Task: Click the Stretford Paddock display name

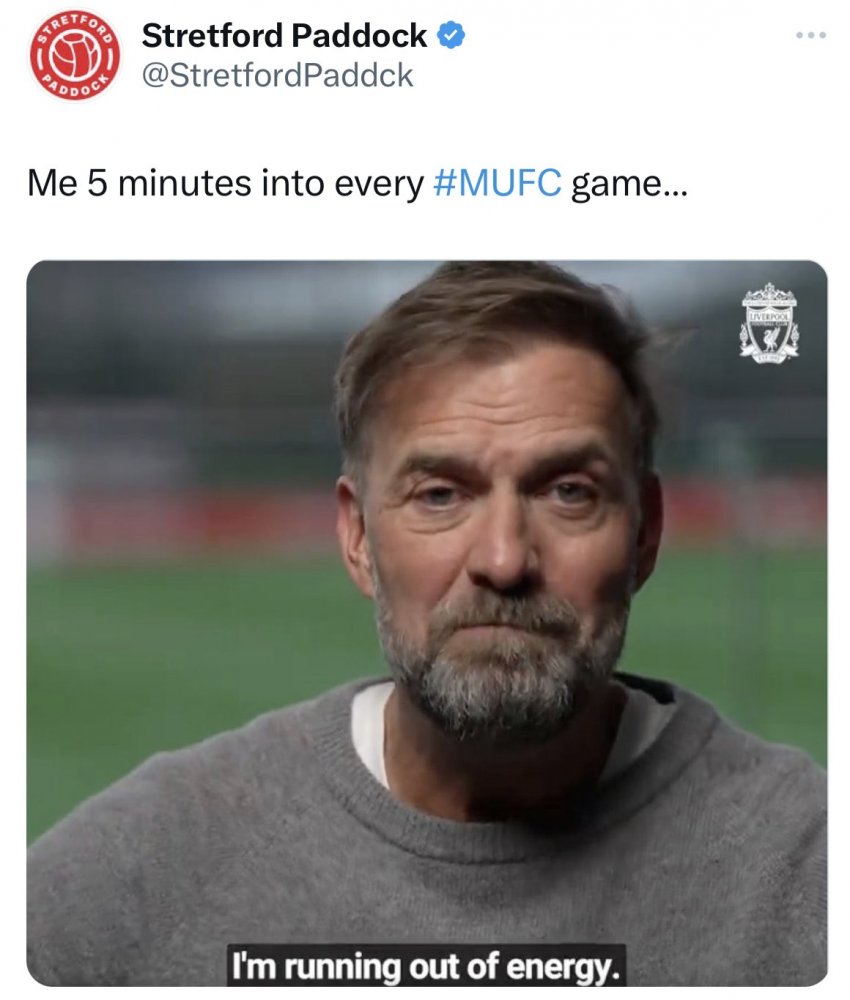Action: pos(284,35)
